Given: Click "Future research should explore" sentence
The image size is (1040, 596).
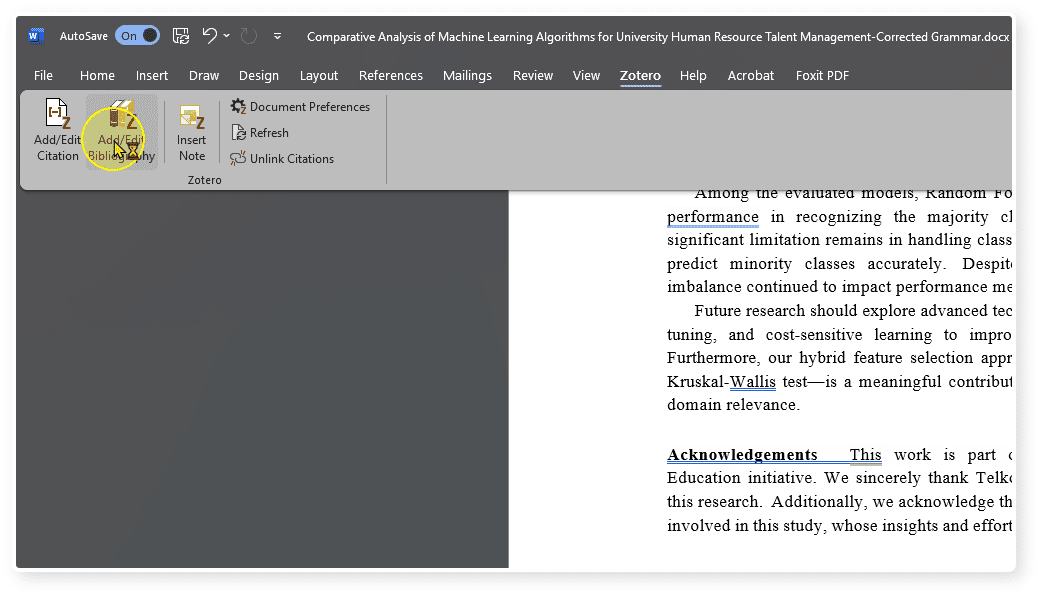Looking at the screenshot, I should [805, 311].
